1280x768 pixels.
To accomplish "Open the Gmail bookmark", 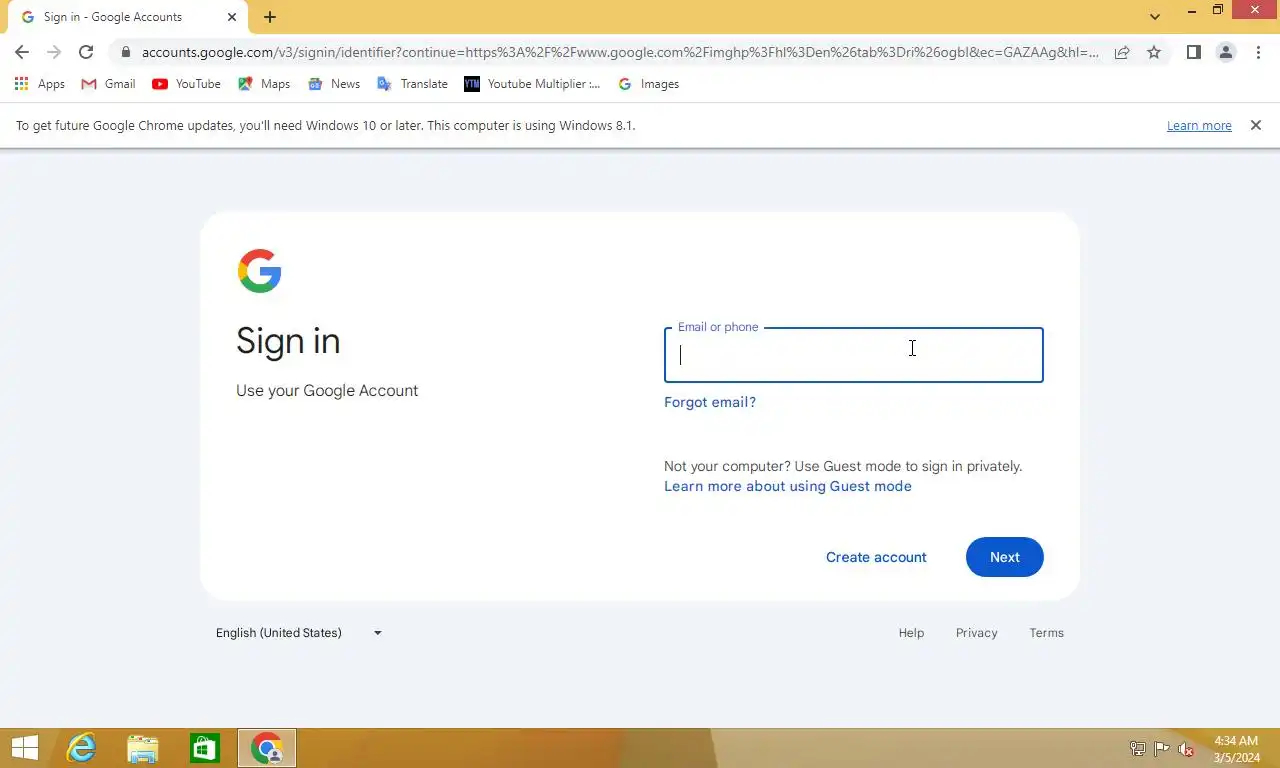I will (108, 84).
